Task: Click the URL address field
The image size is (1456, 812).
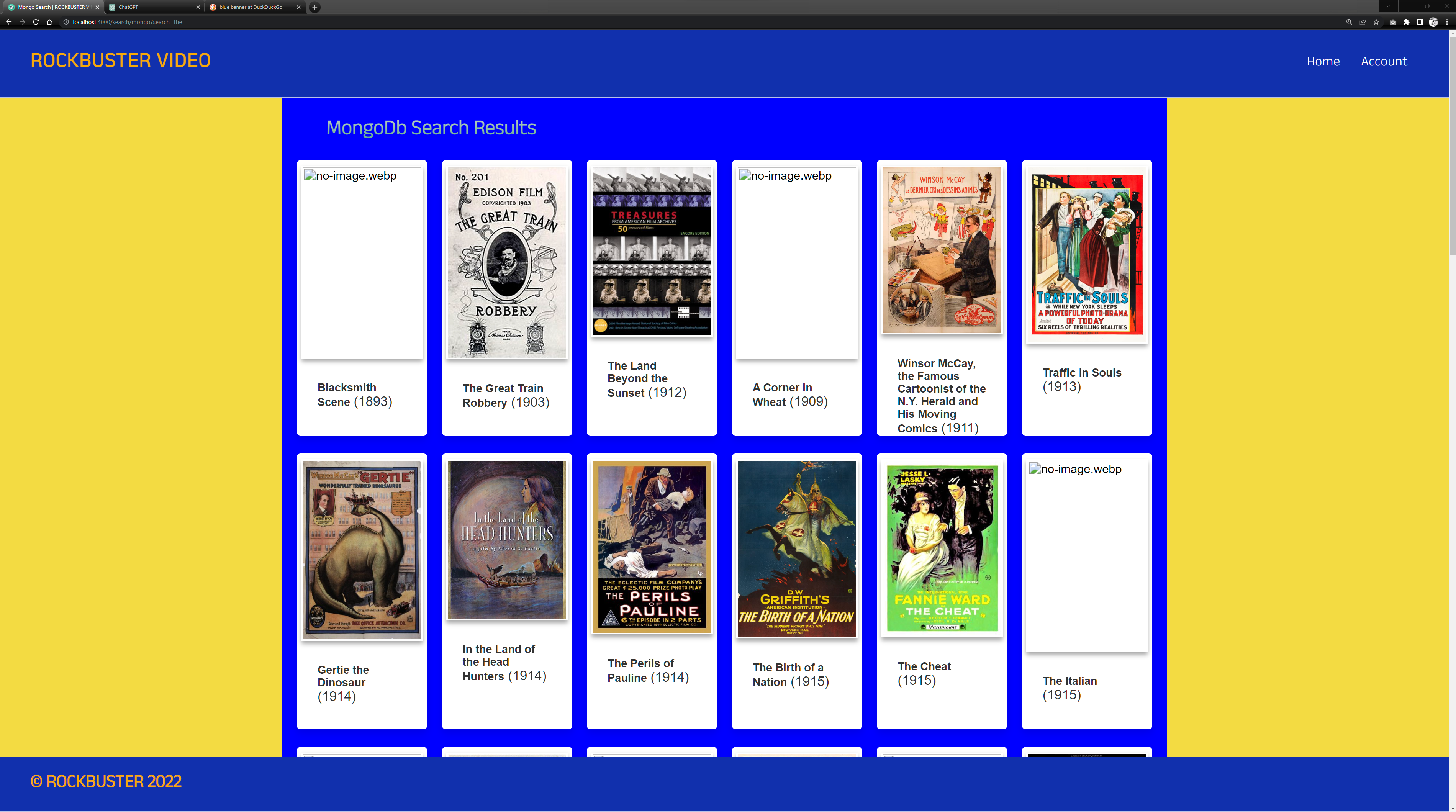Action: 701,22
